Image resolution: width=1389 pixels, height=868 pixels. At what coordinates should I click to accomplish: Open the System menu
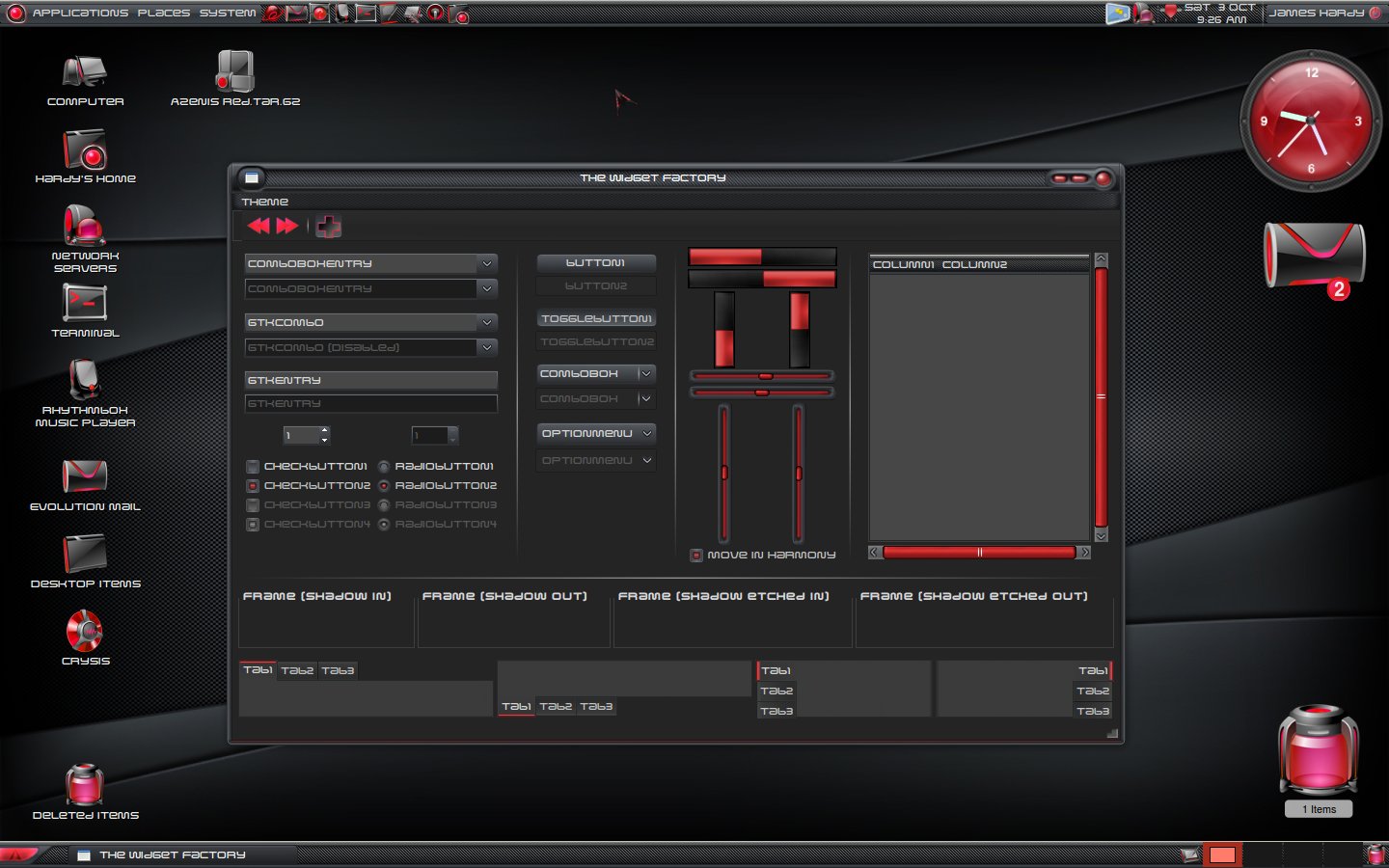(x=228, y=14)
